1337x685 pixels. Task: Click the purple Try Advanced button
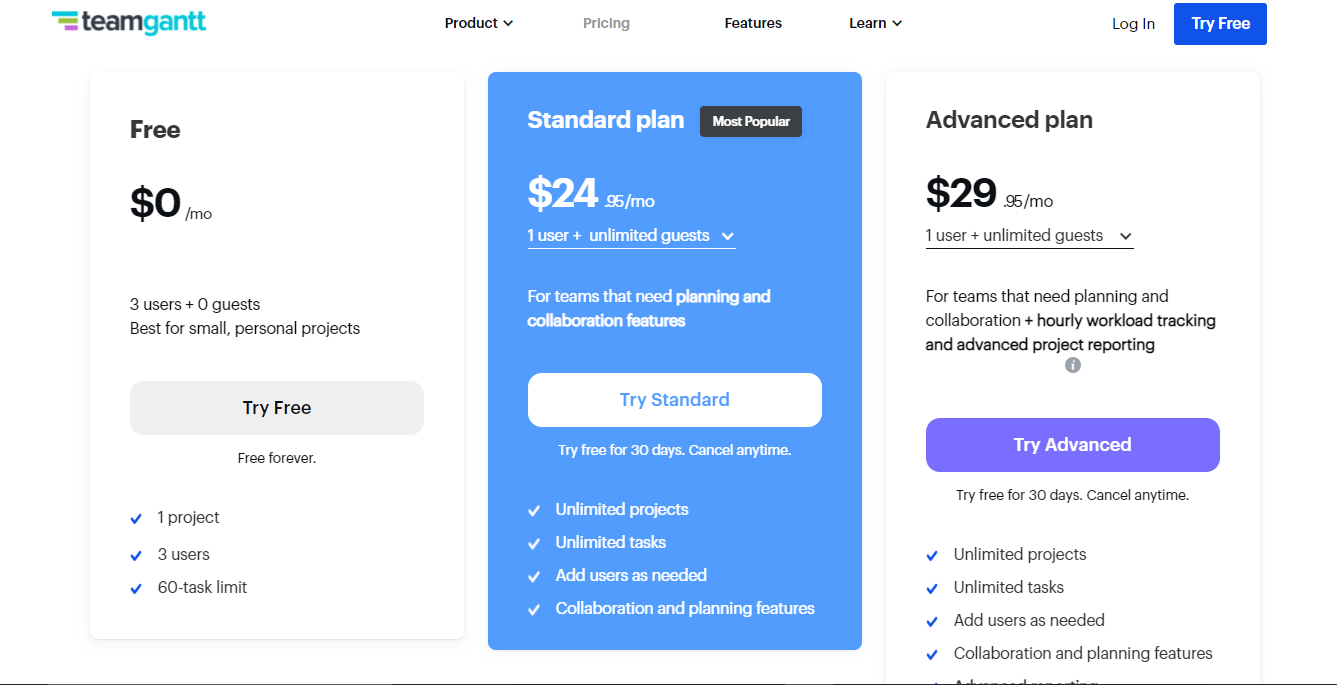[1072, 445]
